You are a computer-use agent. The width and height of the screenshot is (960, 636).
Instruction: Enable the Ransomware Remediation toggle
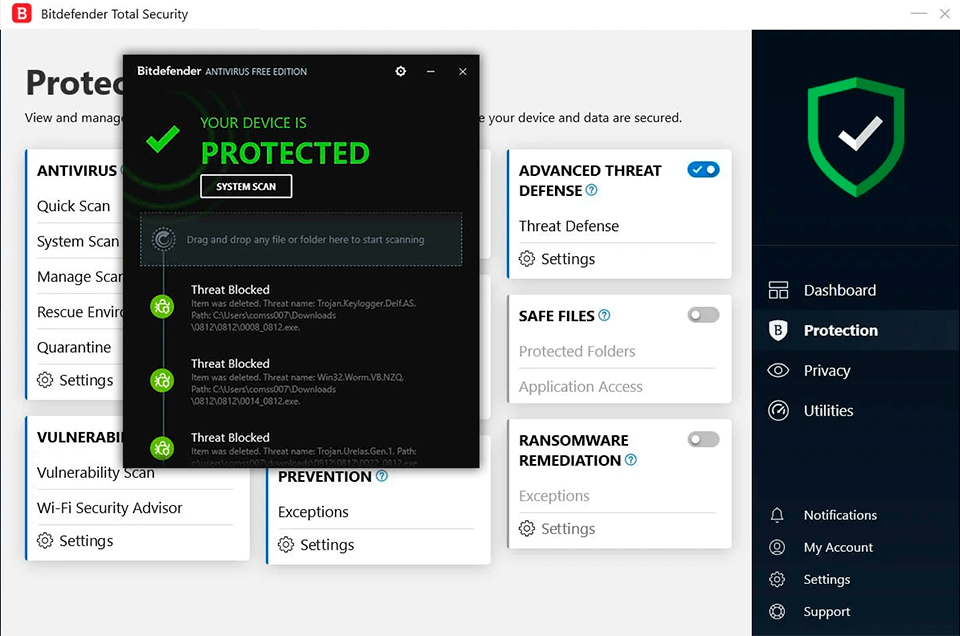703,440
